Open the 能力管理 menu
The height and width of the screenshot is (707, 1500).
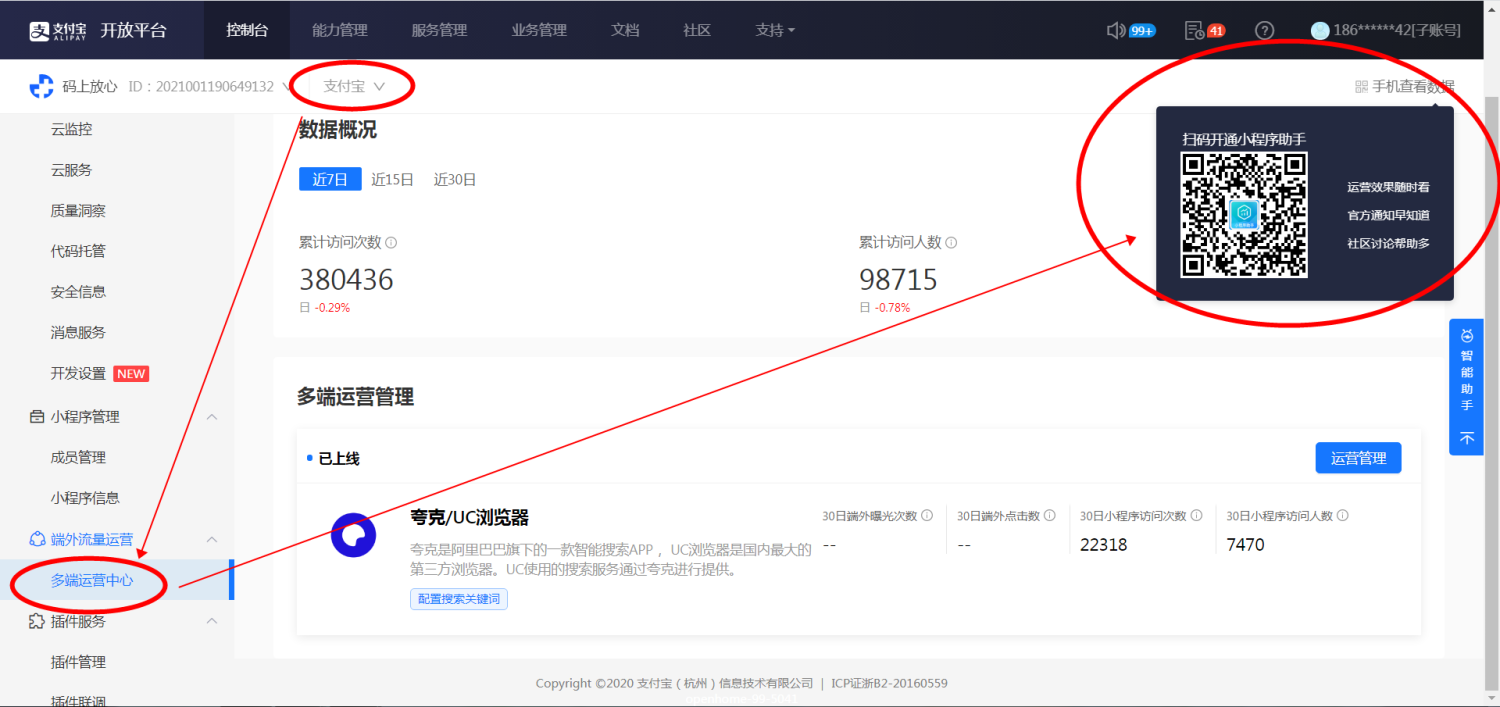click(x=340, y=30)
